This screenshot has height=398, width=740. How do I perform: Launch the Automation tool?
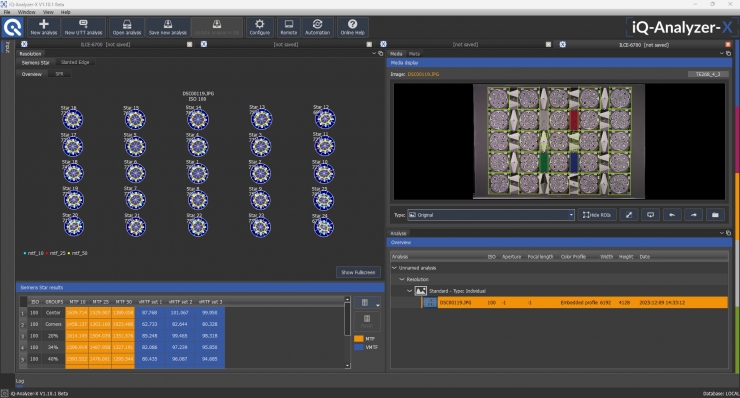[x=317, y=27]
